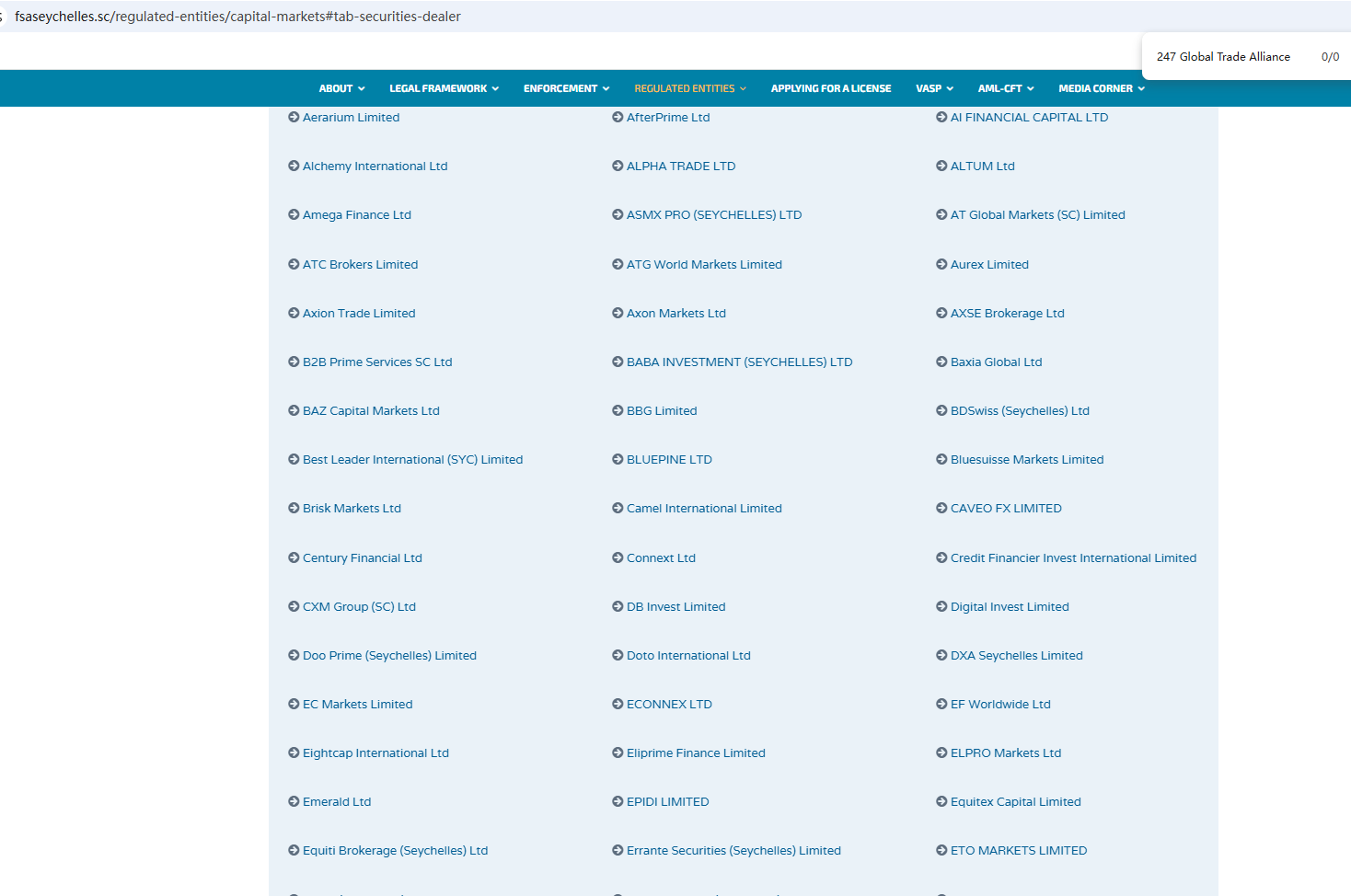Open the AT Global Markets (SC) Limited link
Viewport: 1351px width, 896px height.
pos(1038,214)
